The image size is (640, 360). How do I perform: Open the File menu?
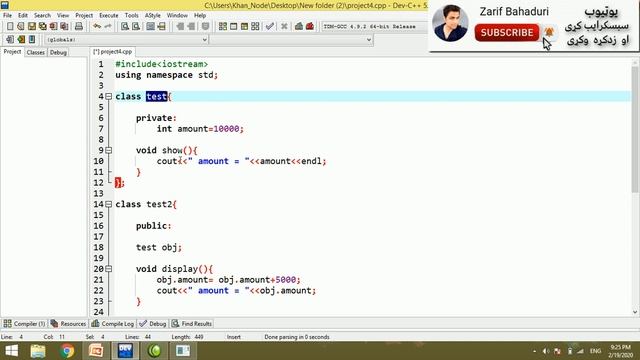[7, 15]
